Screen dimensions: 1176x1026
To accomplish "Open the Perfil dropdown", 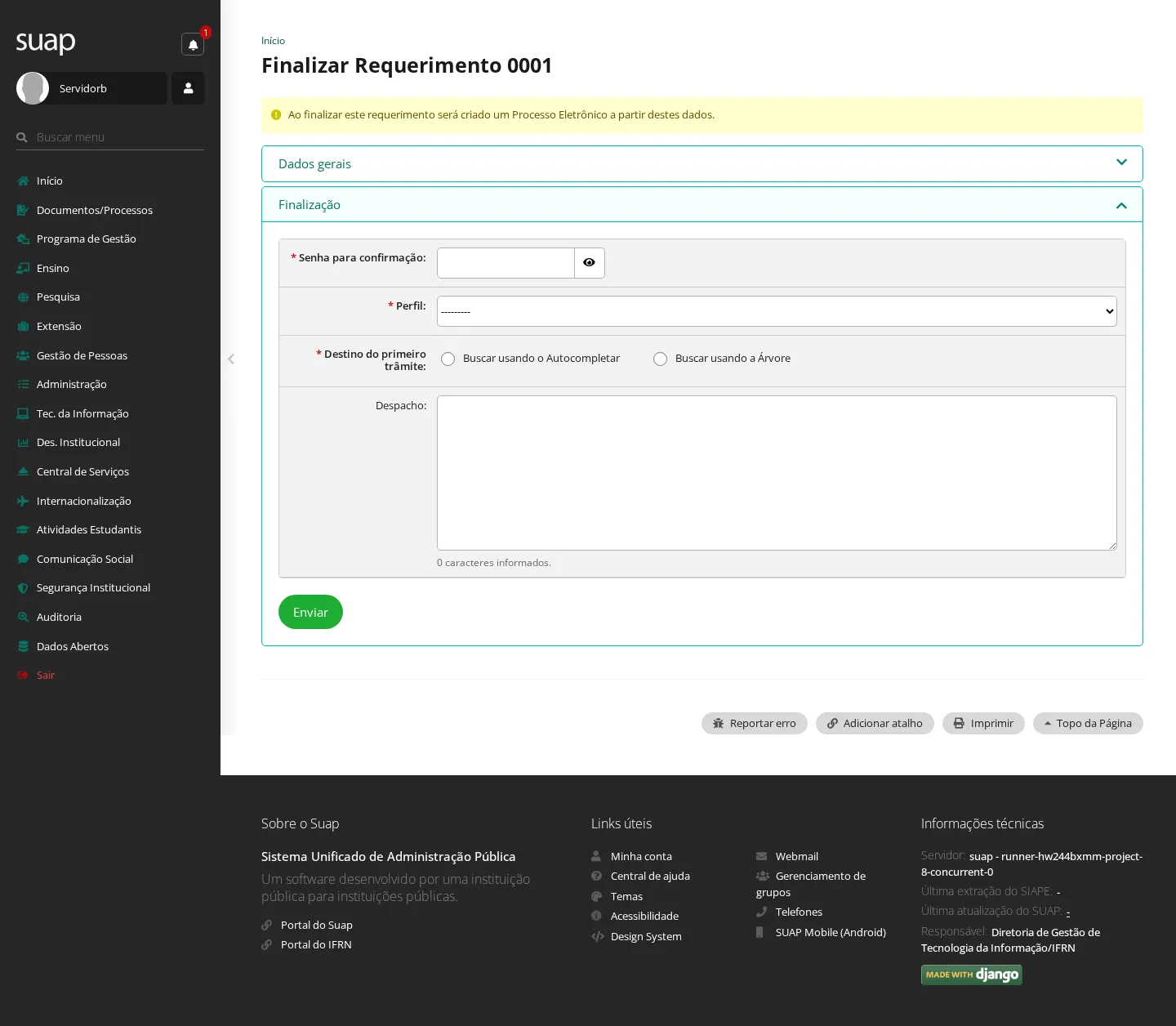I will [x=777, y=311].
